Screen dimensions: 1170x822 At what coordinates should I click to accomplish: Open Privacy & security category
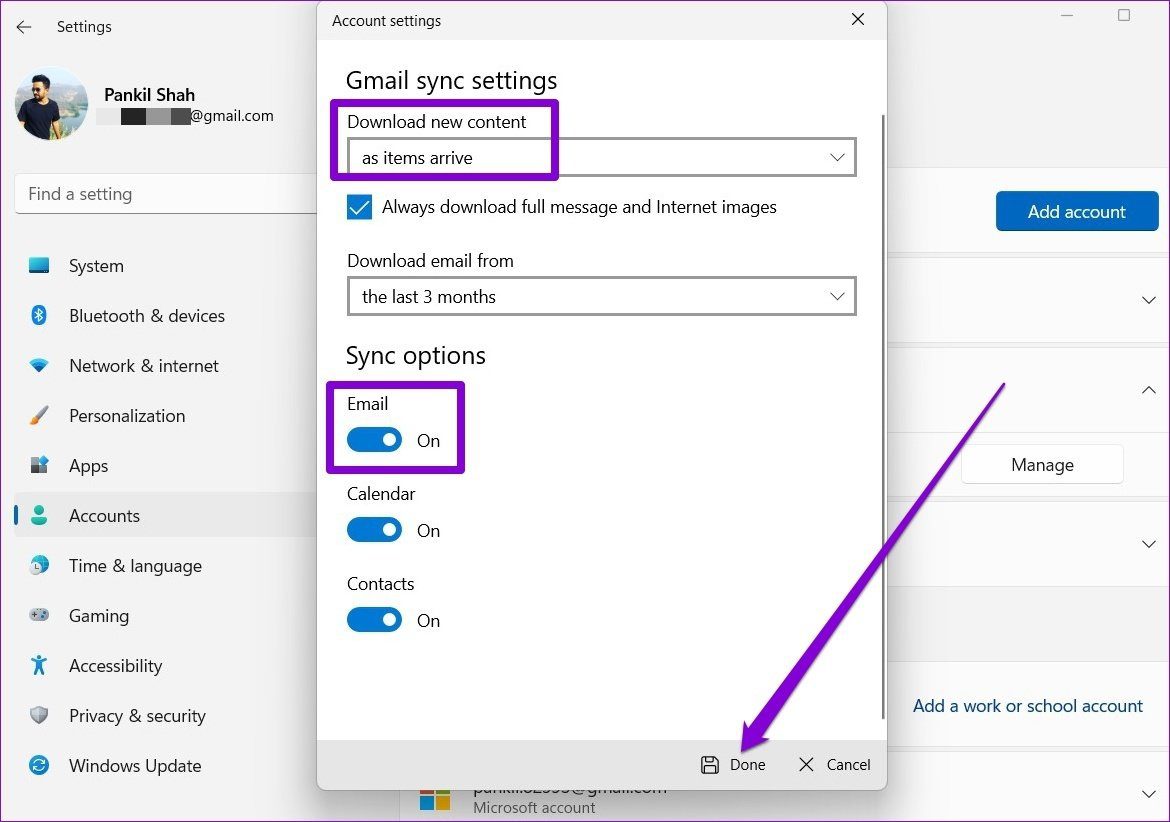click(x=166, y=715)
